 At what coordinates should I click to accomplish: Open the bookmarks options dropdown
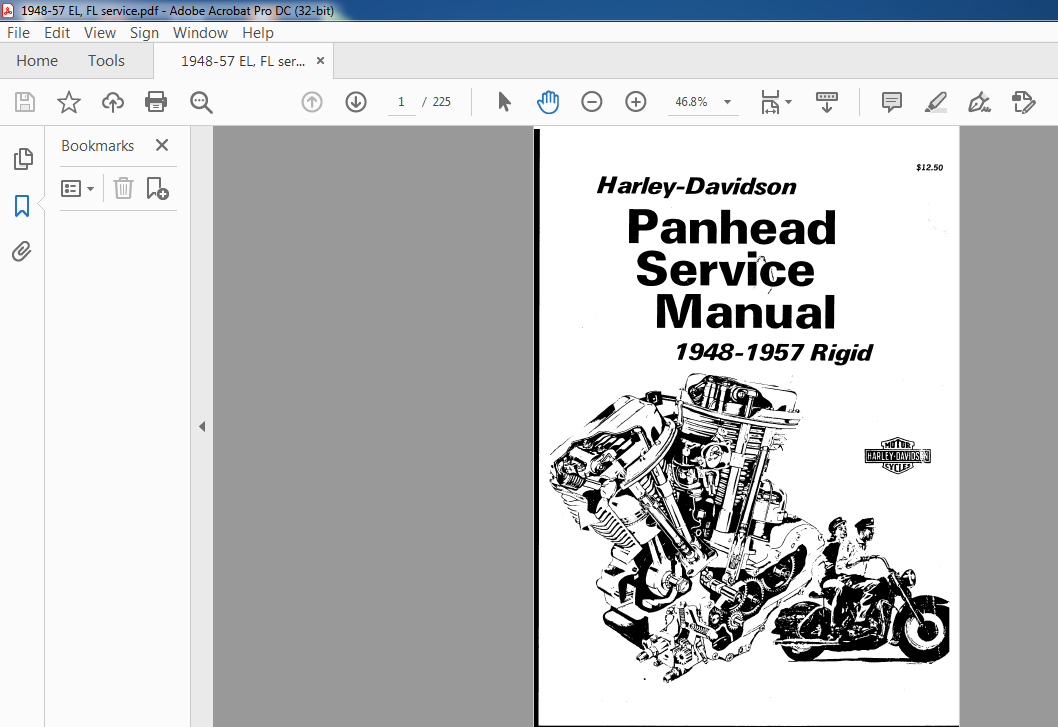coord(77,188)
